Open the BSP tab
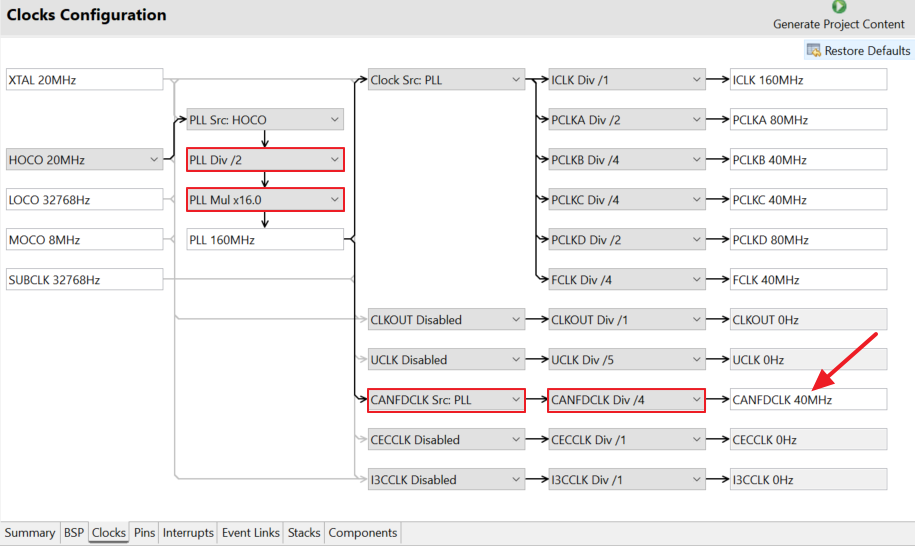Image resolution: width=915 pixels, height=546 pixels. (74, 533)
